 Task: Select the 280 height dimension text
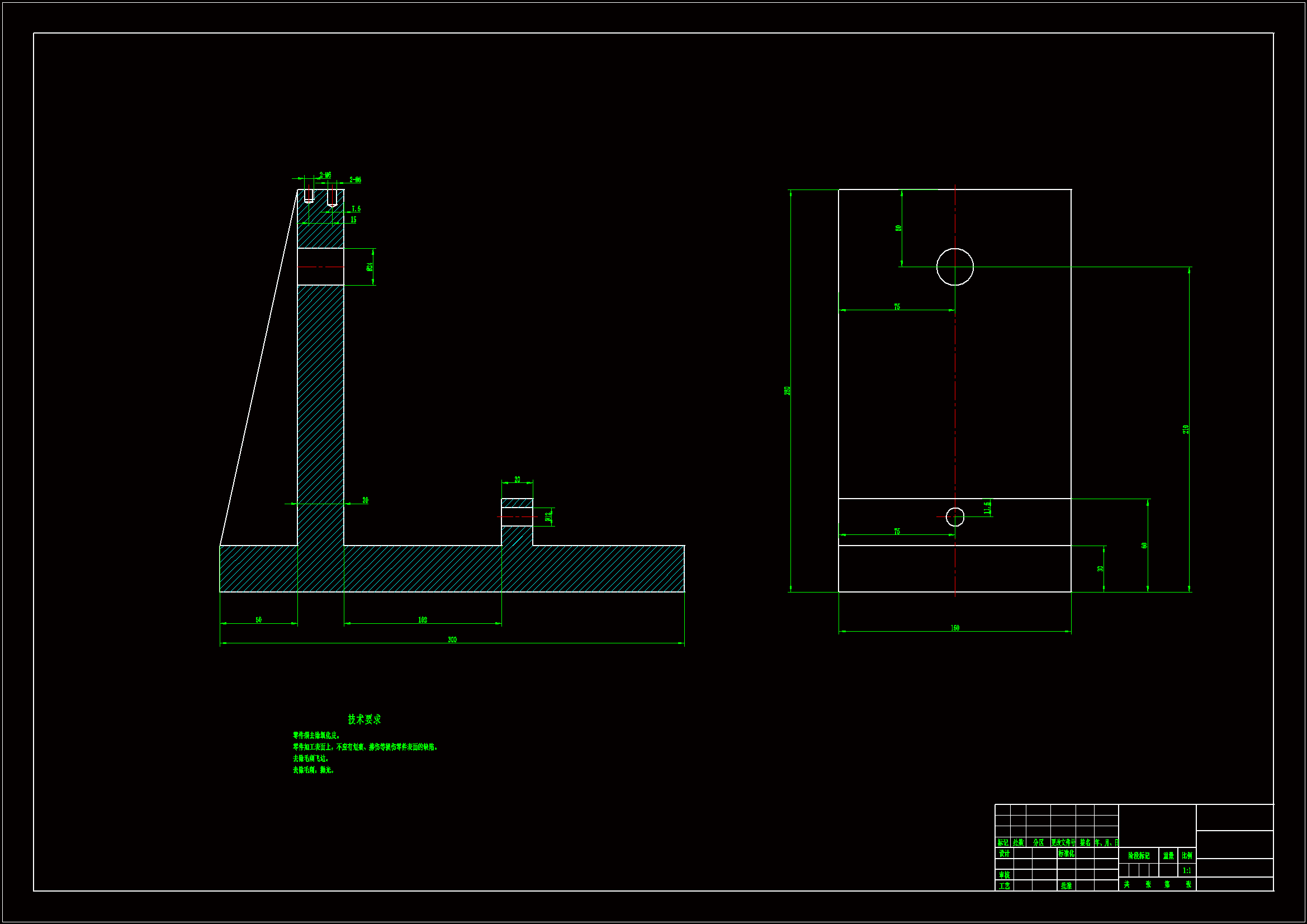pos(787,391)
